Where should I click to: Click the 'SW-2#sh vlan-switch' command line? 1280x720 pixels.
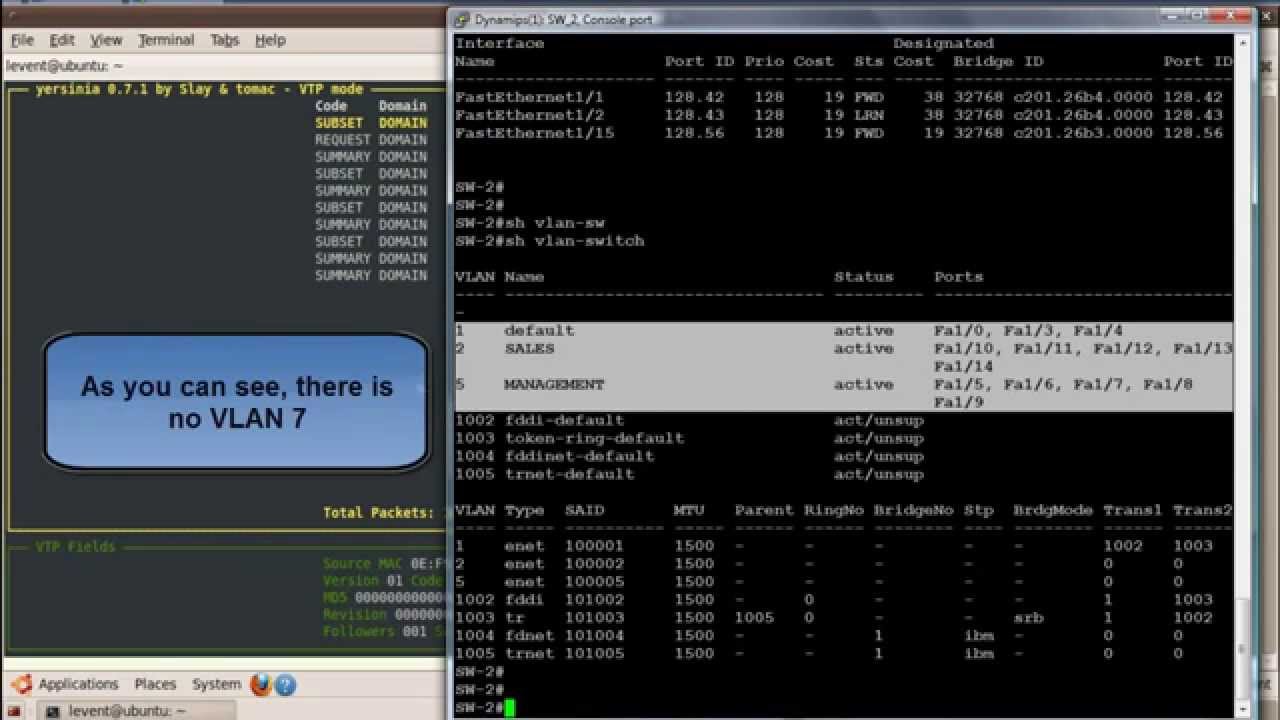click(549, 241)
